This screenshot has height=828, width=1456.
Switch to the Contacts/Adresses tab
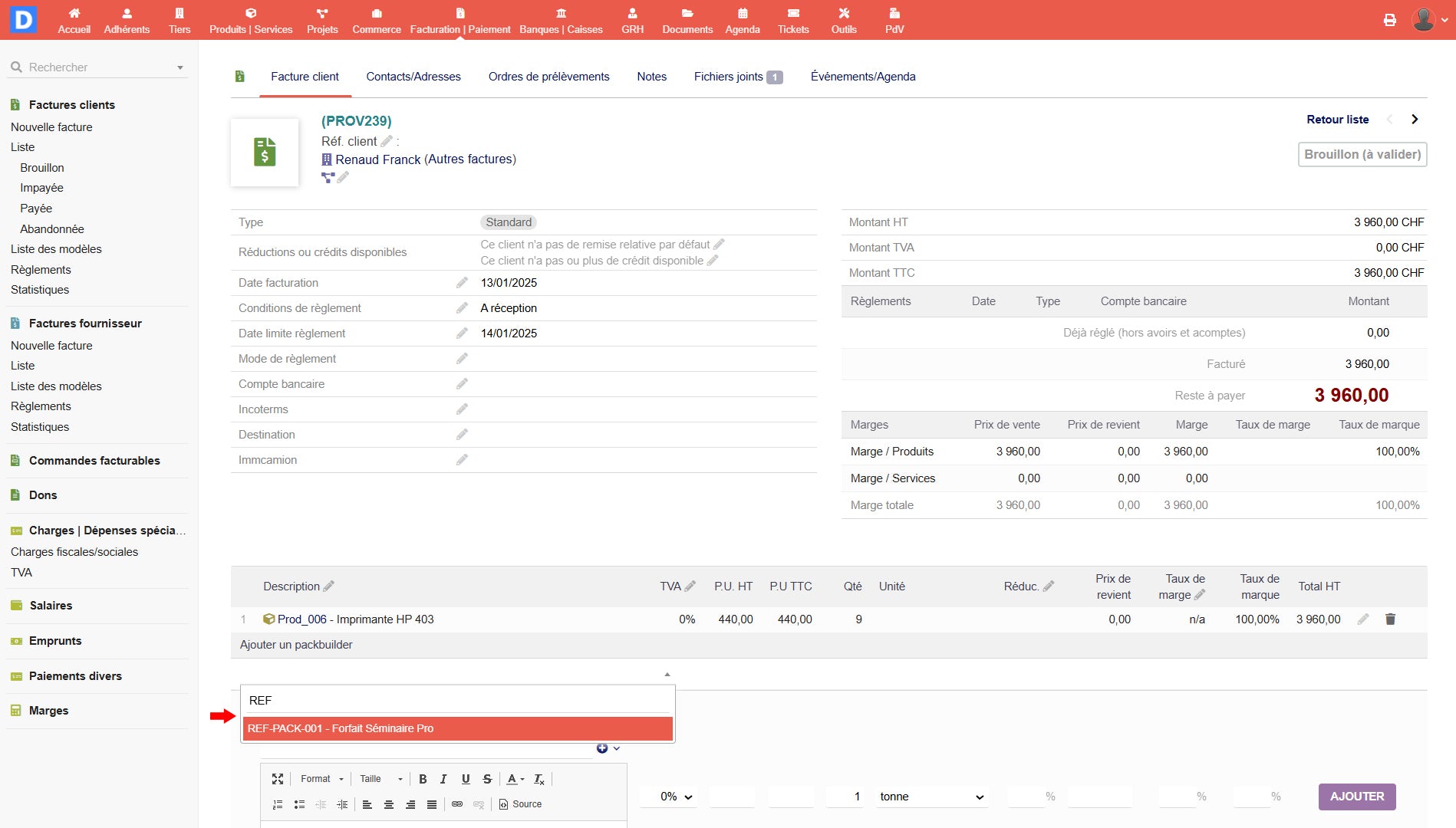[x=413, y=77]
